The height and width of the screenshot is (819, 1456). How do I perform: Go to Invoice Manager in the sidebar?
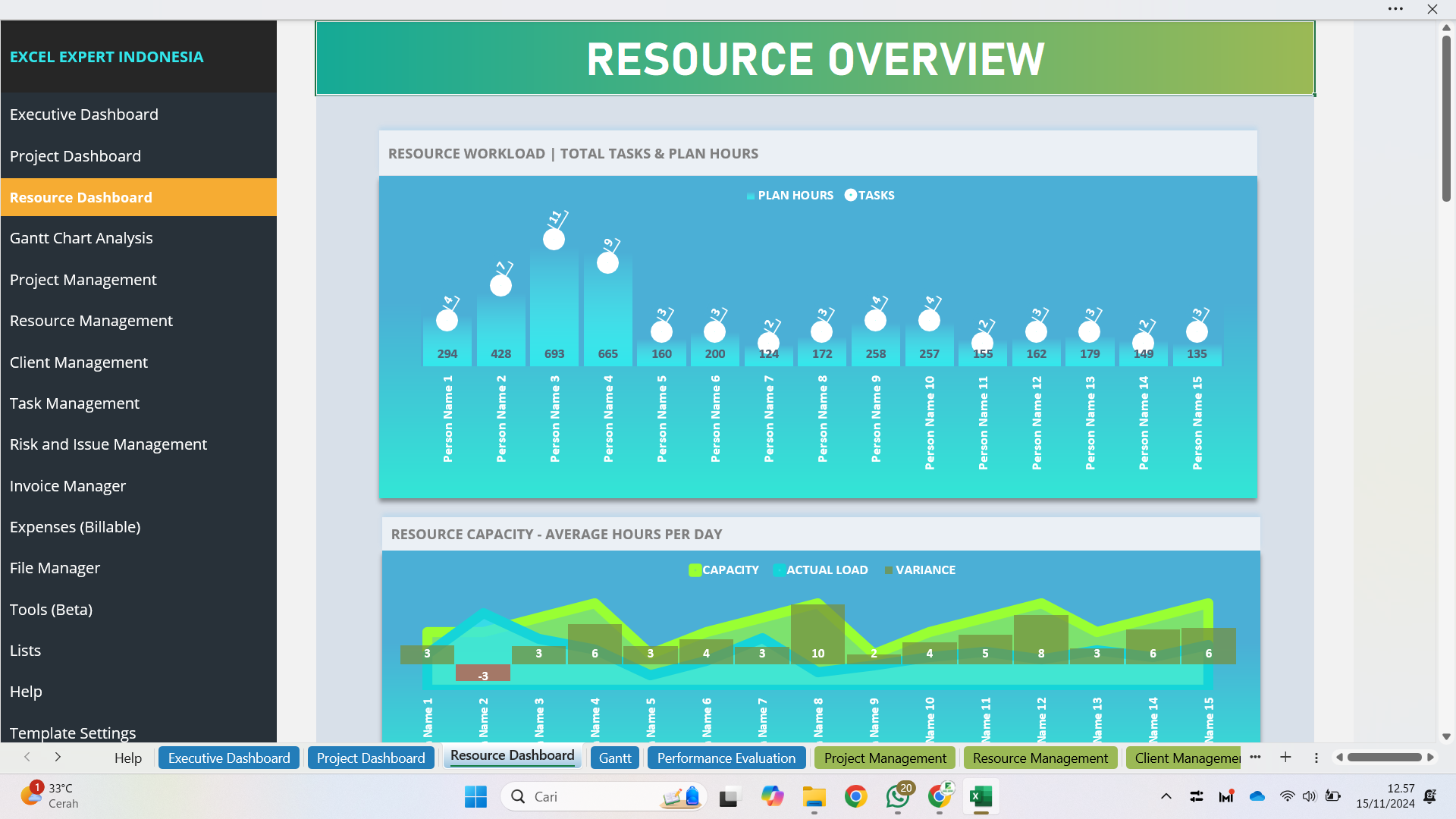(67, 486)
